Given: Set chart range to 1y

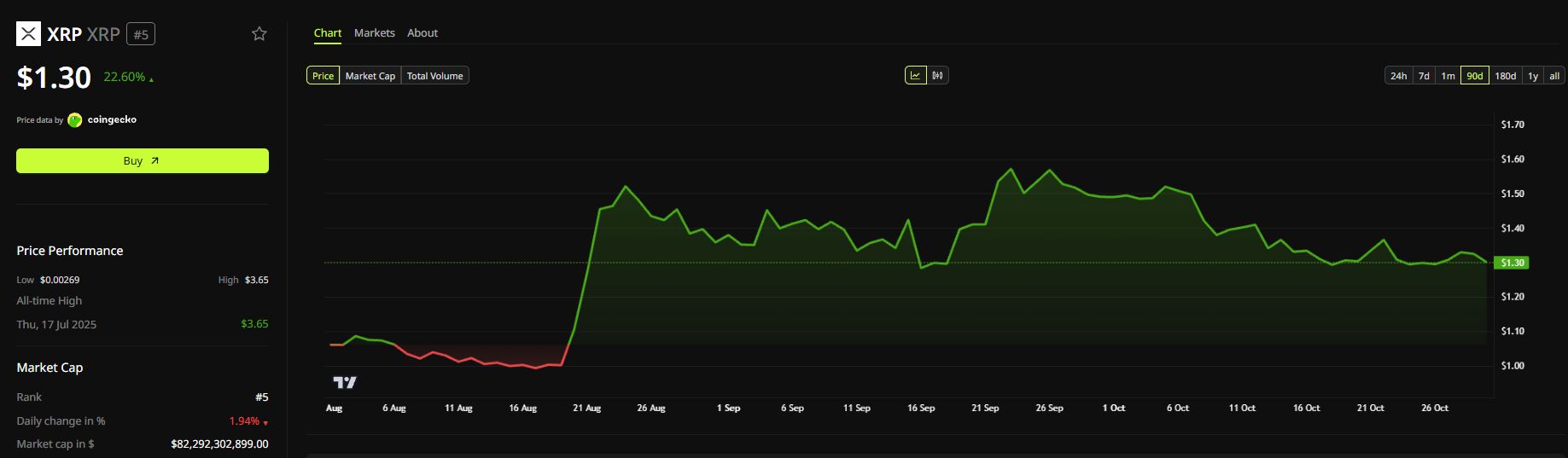Looking at the screenshot, I should pyautogui.click(x=1533, y=76).
